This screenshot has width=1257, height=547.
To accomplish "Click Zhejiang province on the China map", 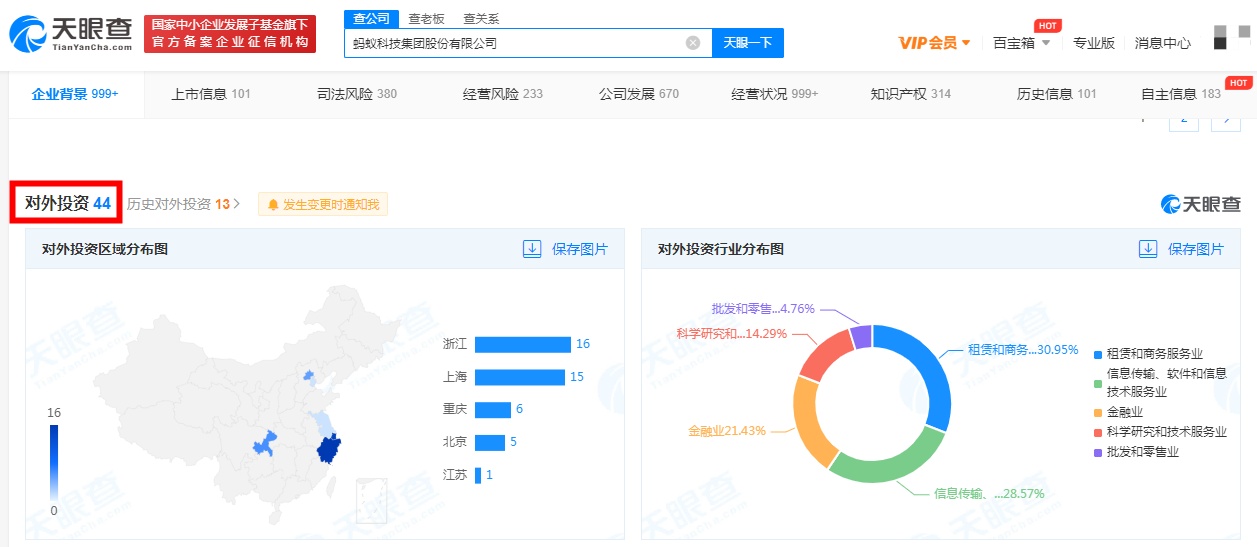I will tap(329, 448).
